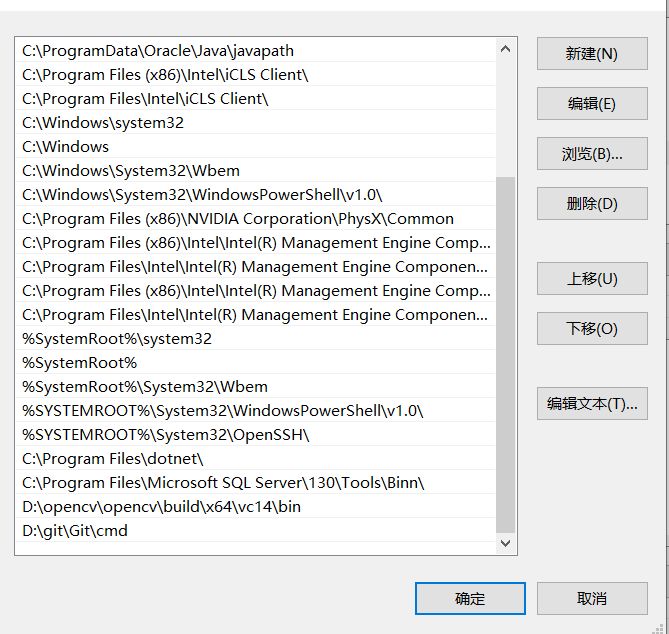669x634 pixels.
Task: Click the 删除(D) delete button
Action: pyautogui.click(x=592, y=204)
